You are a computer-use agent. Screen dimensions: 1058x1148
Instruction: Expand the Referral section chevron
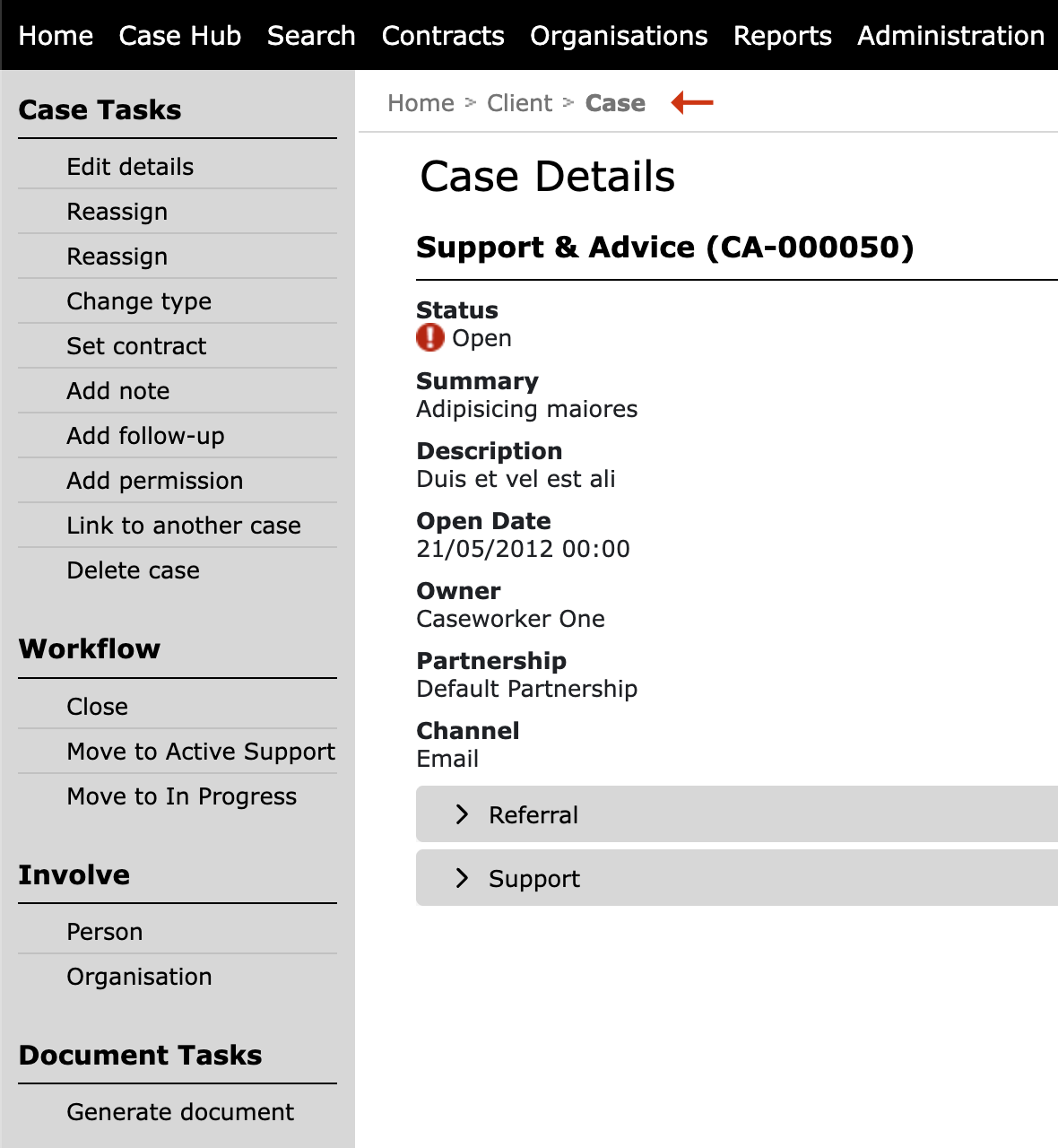[463, 814]
